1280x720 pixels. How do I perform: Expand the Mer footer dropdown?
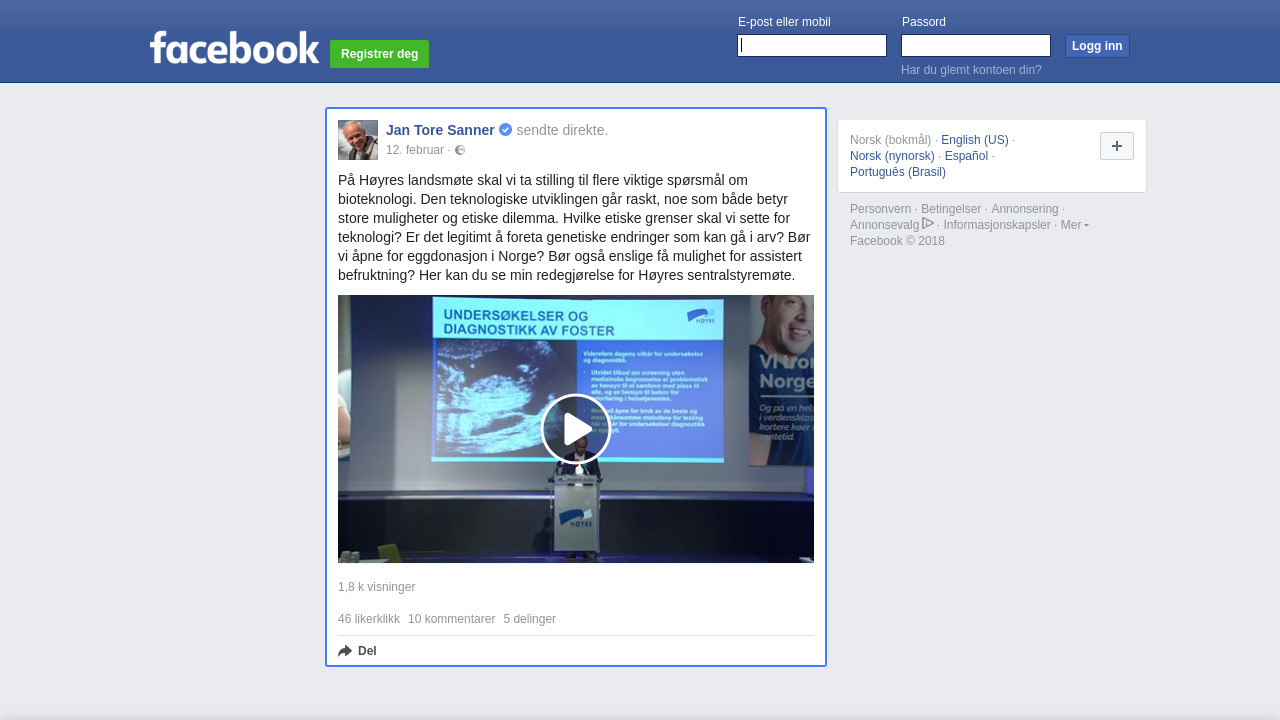coord(1075,225)
